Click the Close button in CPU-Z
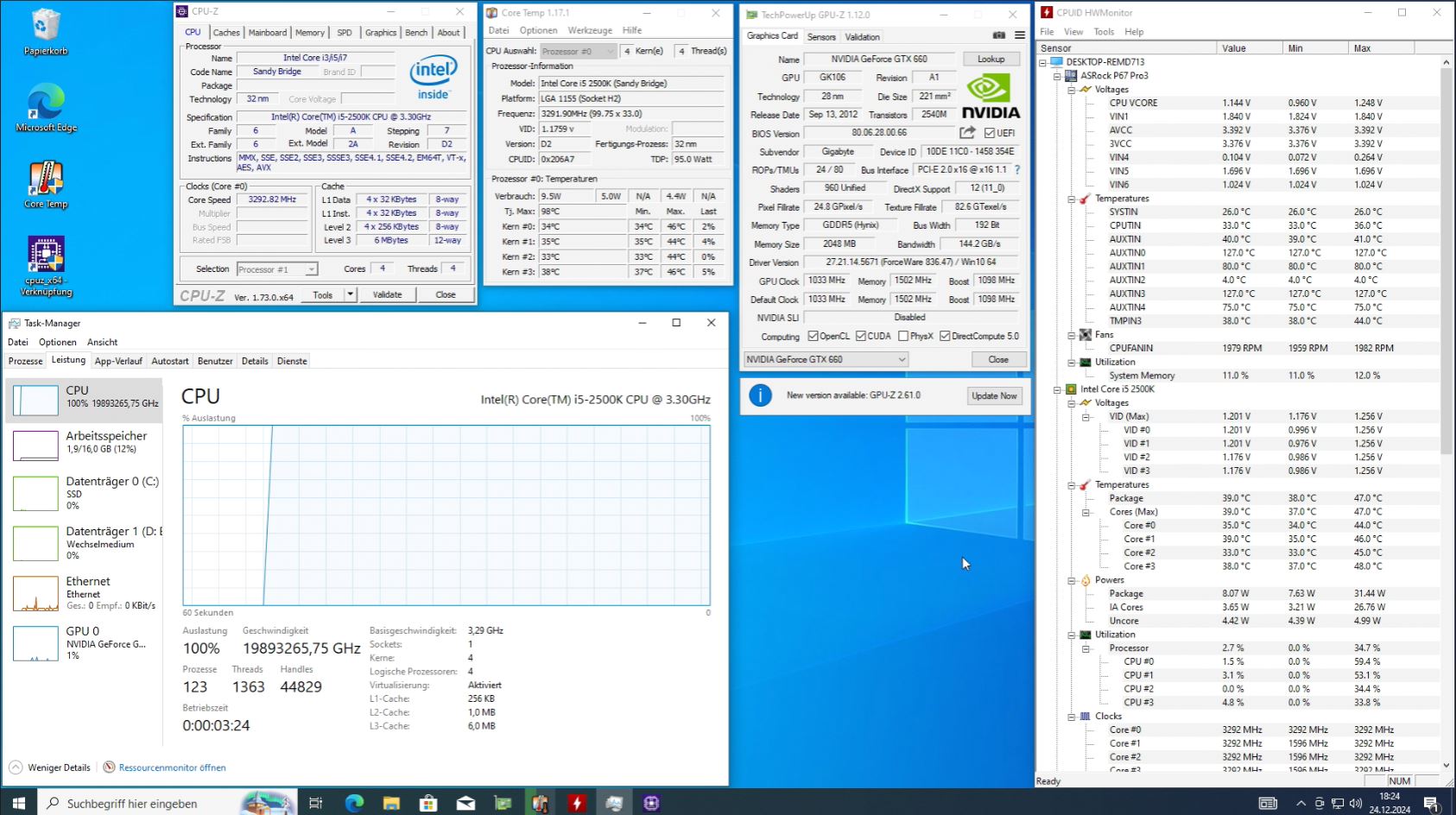The width and height of the screenshot is (1456, 815). tap(446, 294)
